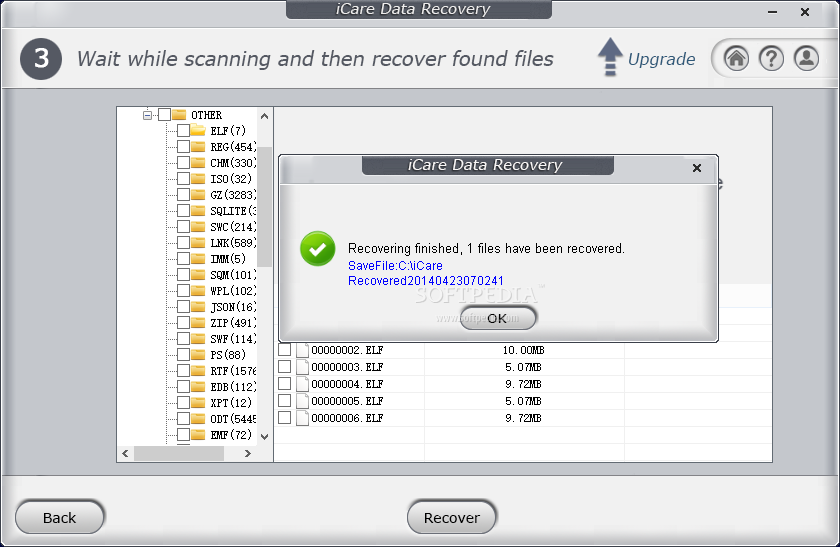This screenshot has width=840, height=547.
Task: Click the Upgrade link text
Action: coord(661,59)
